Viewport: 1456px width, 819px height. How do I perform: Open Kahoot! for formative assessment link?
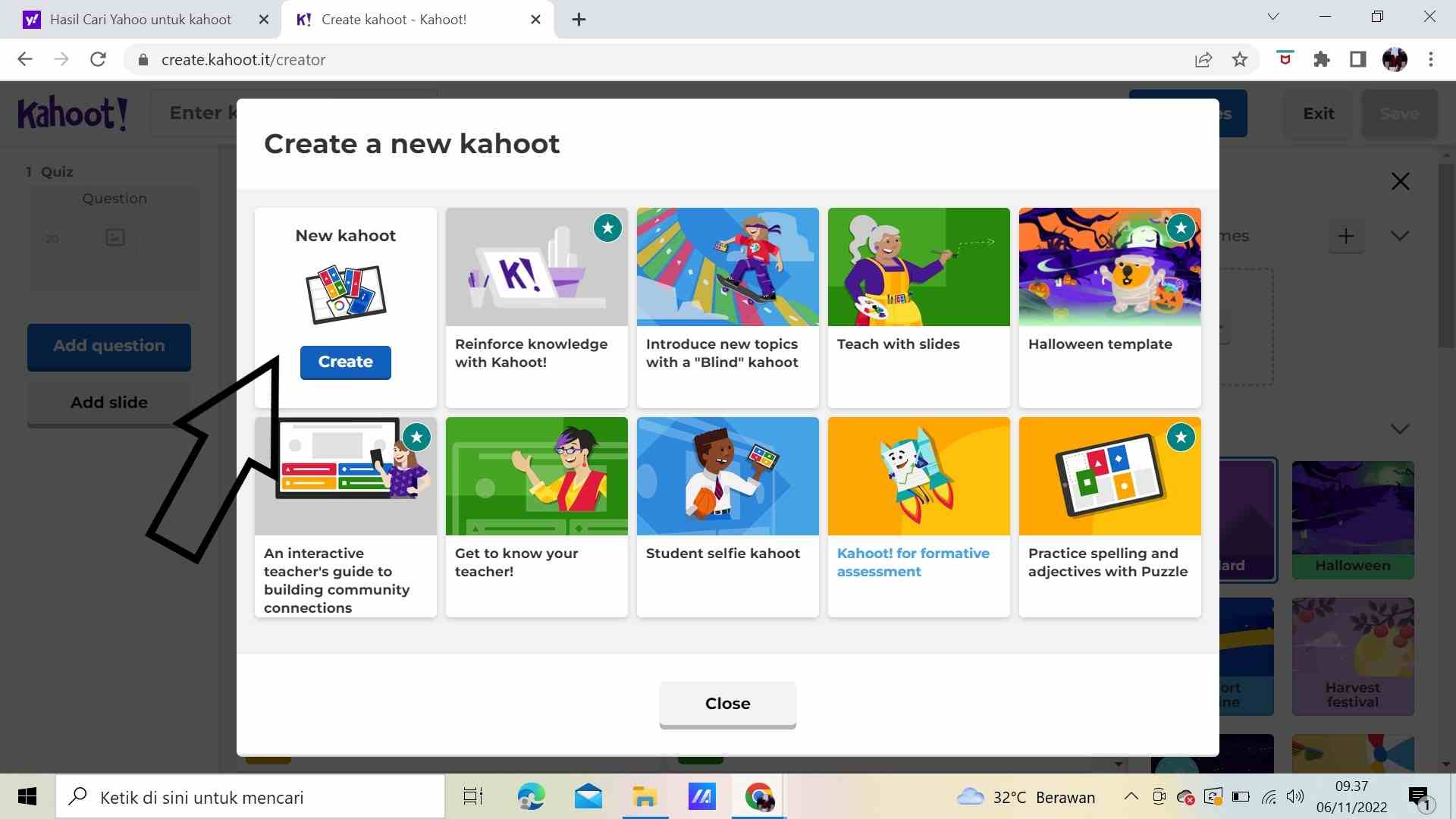click(x=913, y=562)
